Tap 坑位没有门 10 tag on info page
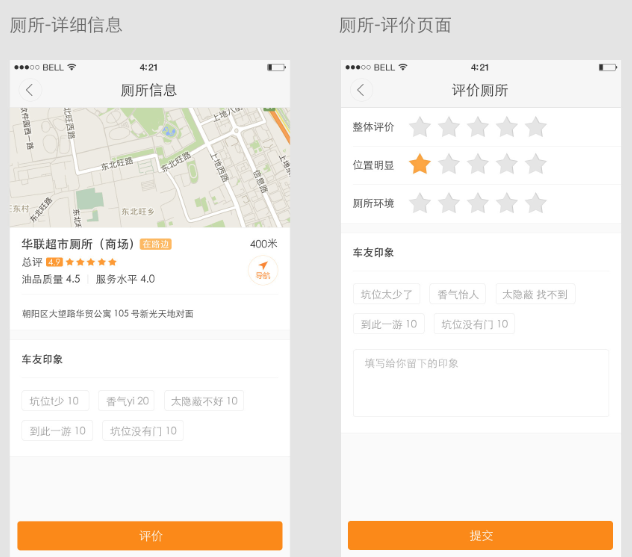 143,430
